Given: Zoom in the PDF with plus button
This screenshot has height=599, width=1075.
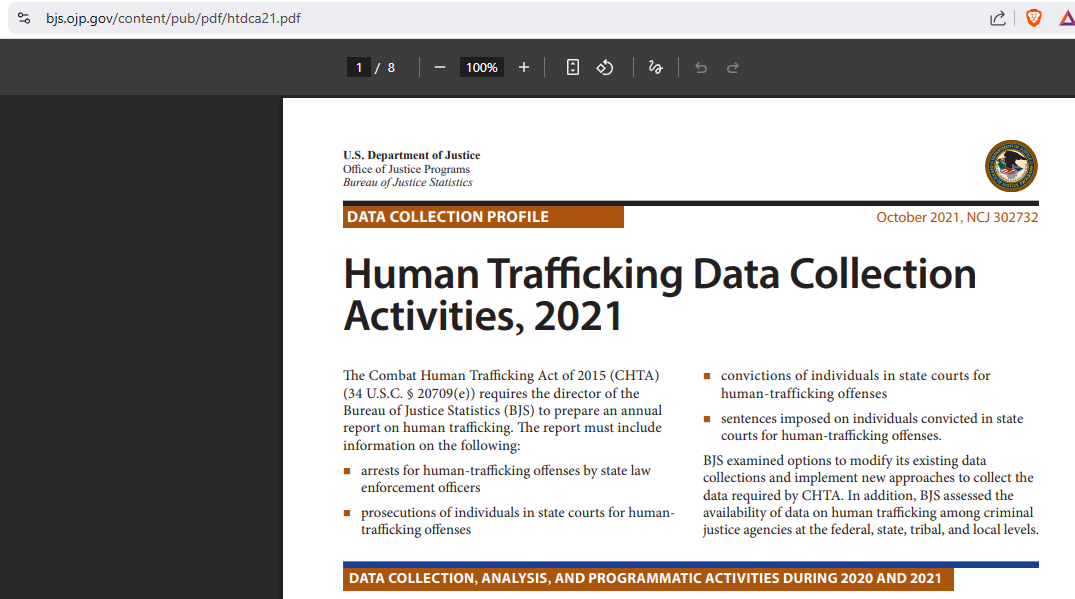Looking at the screenshot, I should click(x=524, y=67).
